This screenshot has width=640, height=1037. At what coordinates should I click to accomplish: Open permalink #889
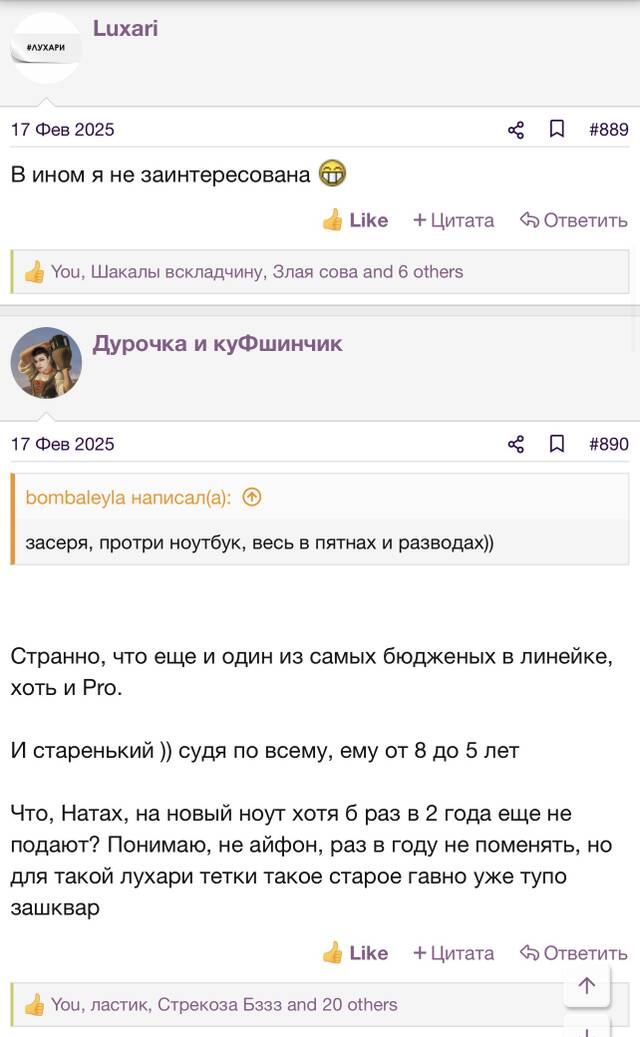coord(609,130)
